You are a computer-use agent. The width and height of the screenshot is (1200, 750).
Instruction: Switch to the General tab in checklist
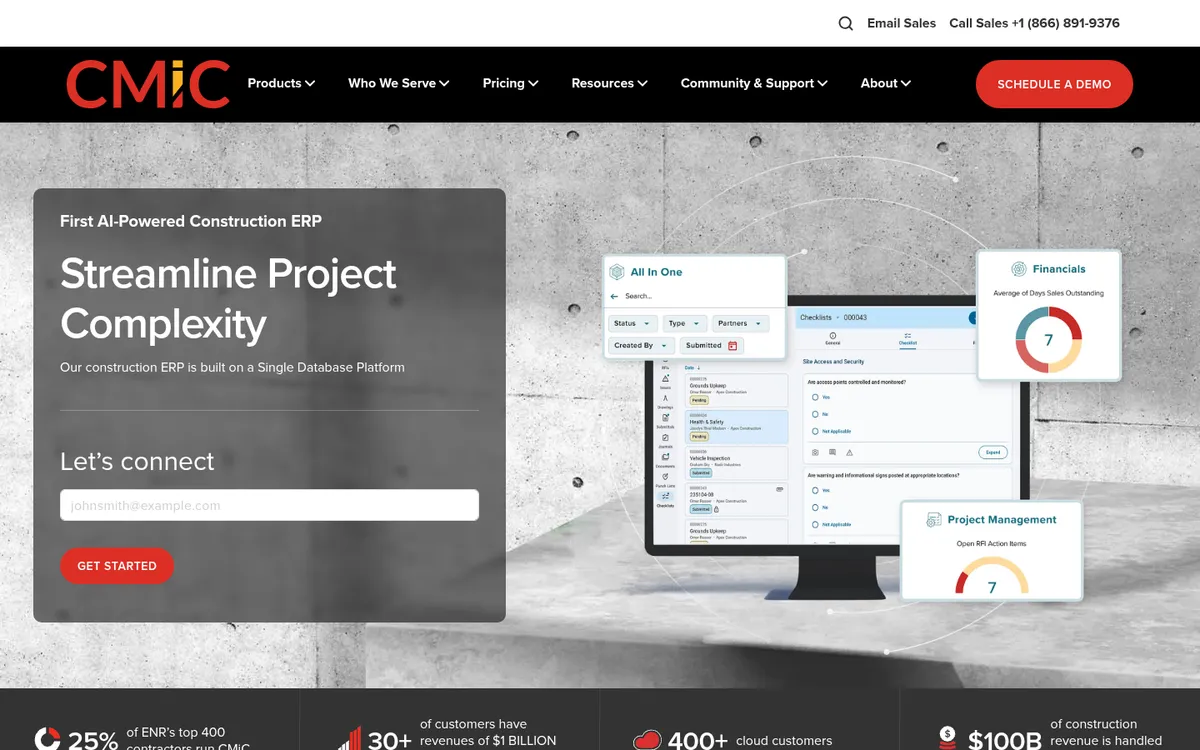pos(833,338)
